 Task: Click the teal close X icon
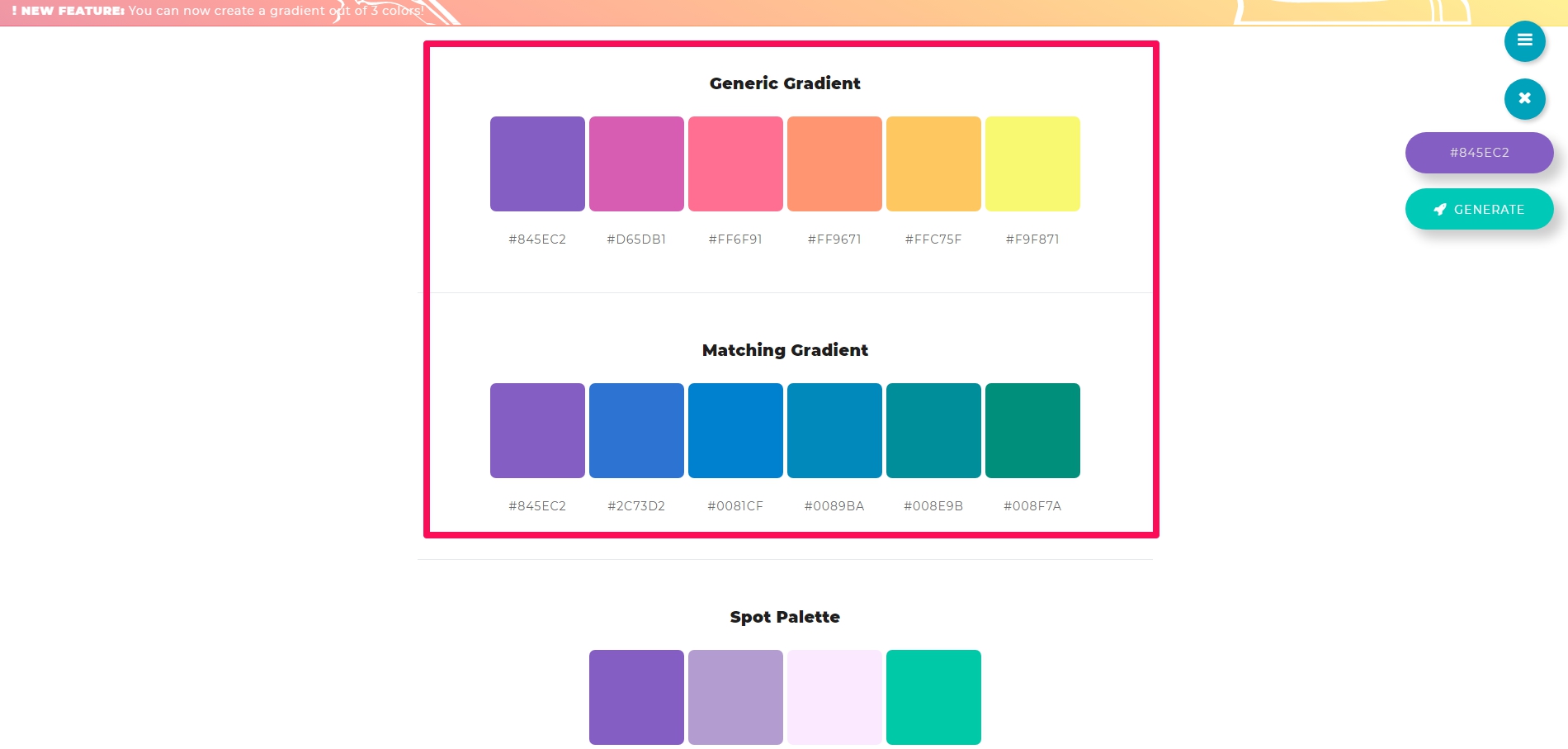pyautogui.click(x=1524, y=98)
